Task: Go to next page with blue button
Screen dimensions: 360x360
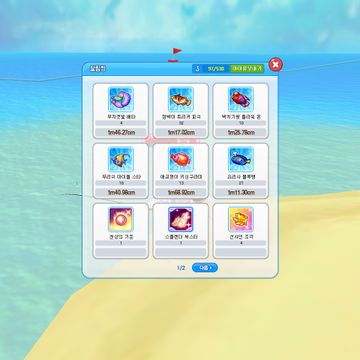Action: coord(205,268)
